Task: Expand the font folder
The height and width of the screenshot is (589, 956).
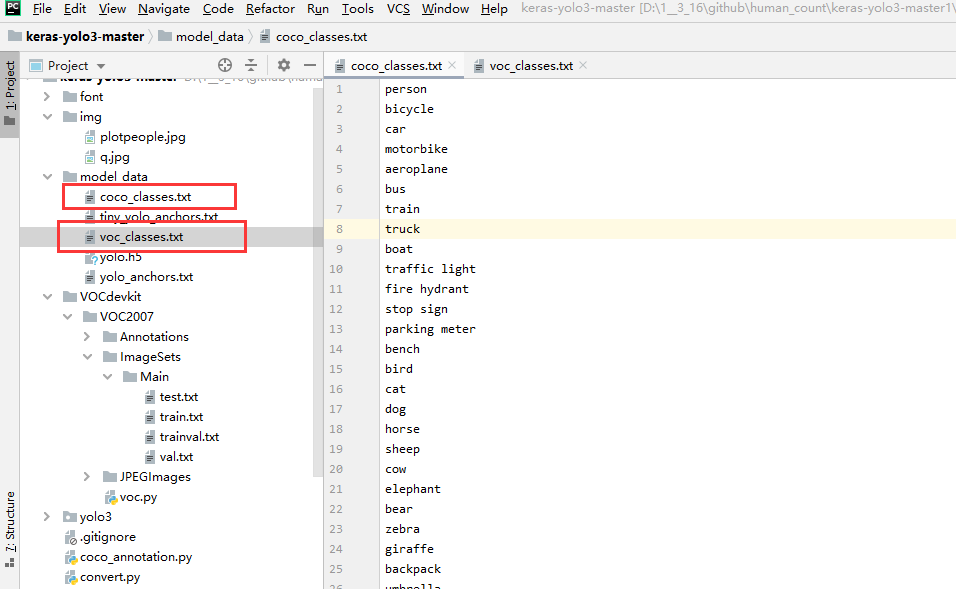Action: (x=47, y=96)
